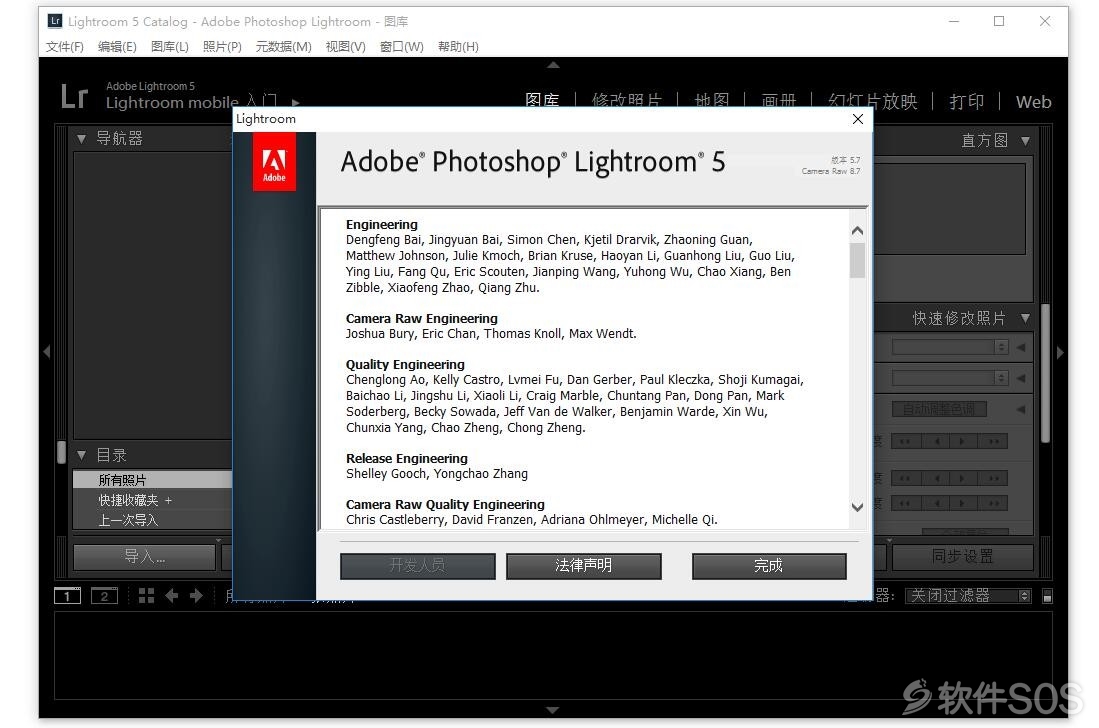Click the right panel vertical scrollbar
The height and width of the screenshot is (728, 1099).
click(x=1046, y=373)
